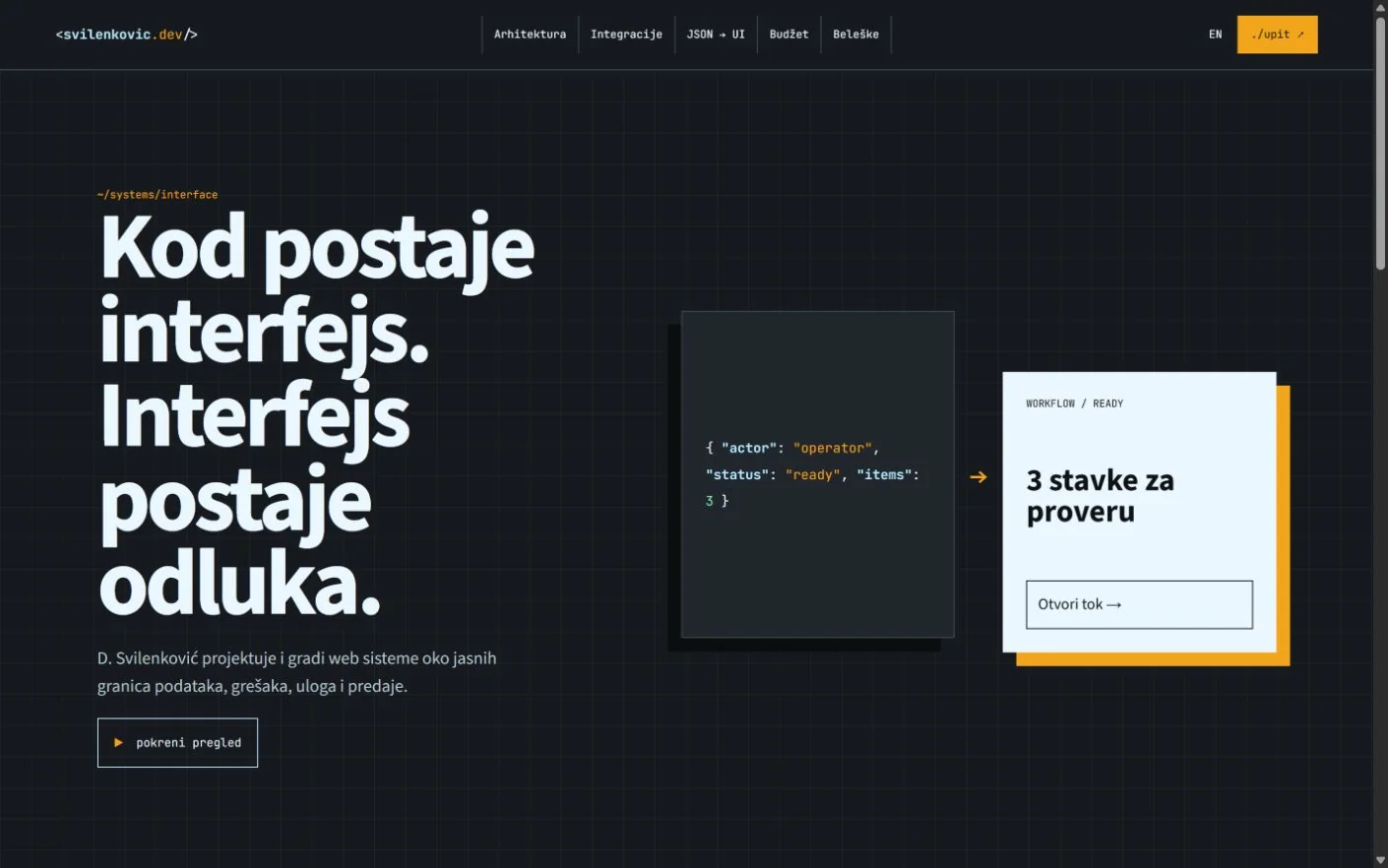The image size is (1388, 868).
Task: Click the orange arrow between code and card
Action: point(978,476)
